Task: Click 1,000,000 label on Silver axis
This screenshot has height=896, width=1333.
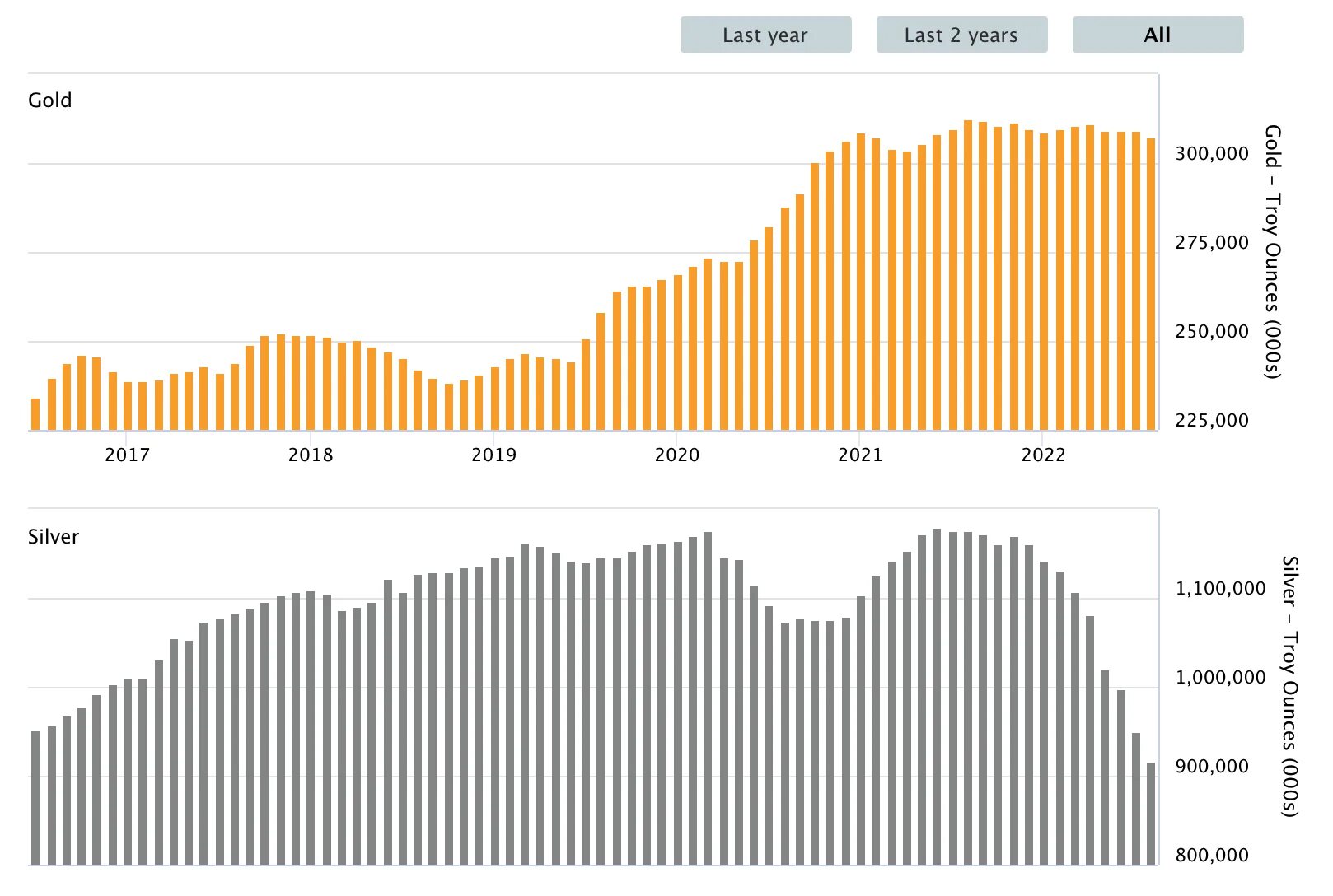Action: 1220,678
